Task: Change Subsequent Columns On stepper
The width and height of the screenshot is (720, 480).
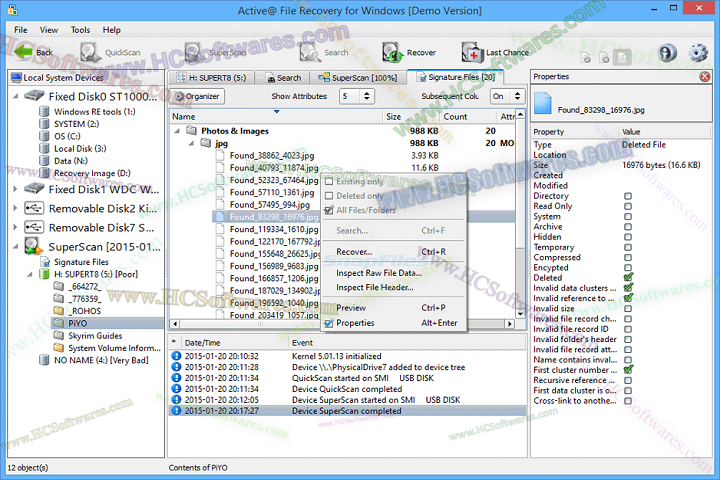Action: coord(518,96)
